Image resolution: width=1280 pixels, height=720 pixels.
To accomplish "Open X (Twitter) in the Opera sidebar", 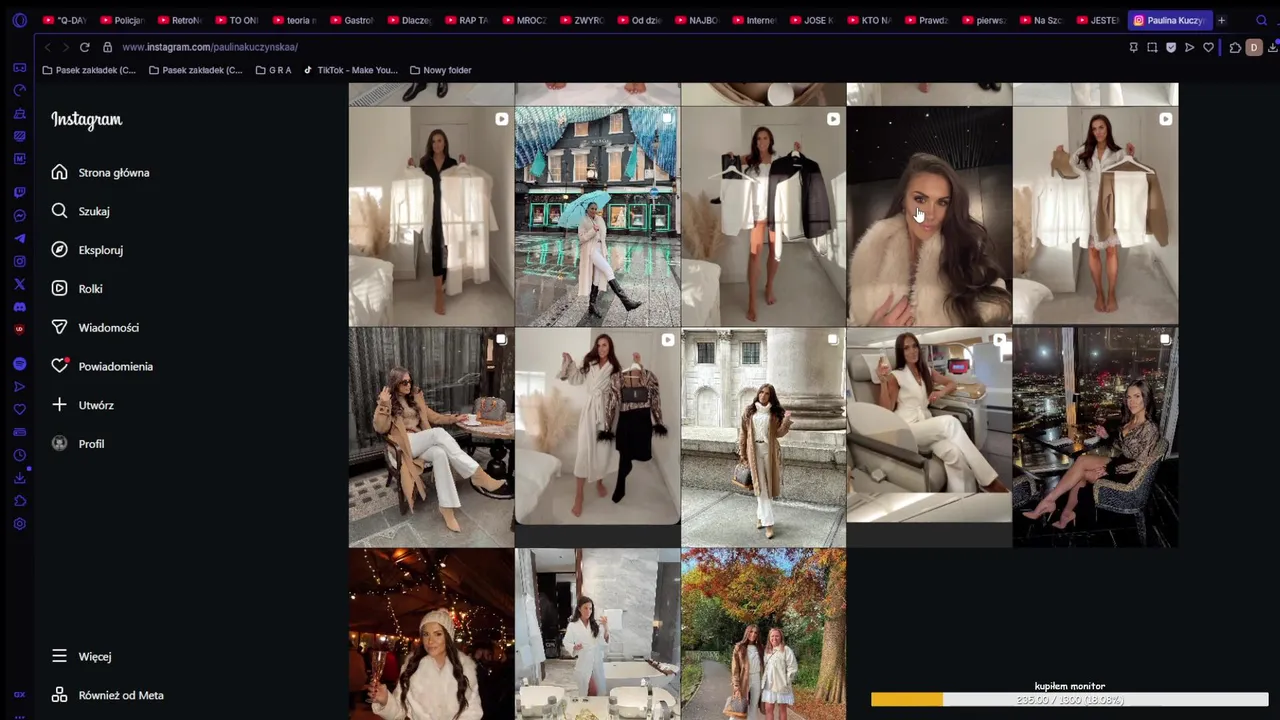I will point(19,284).
